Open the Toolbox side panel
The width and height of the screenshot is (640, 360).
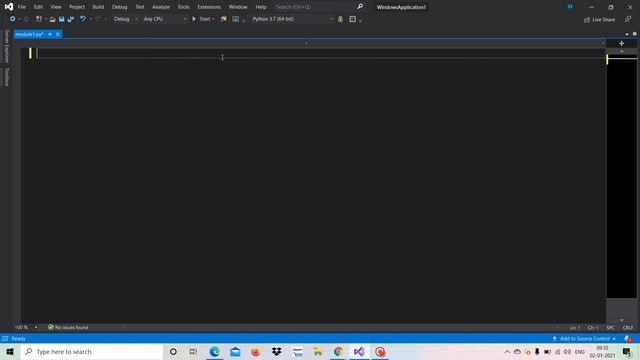pos(6,77)
